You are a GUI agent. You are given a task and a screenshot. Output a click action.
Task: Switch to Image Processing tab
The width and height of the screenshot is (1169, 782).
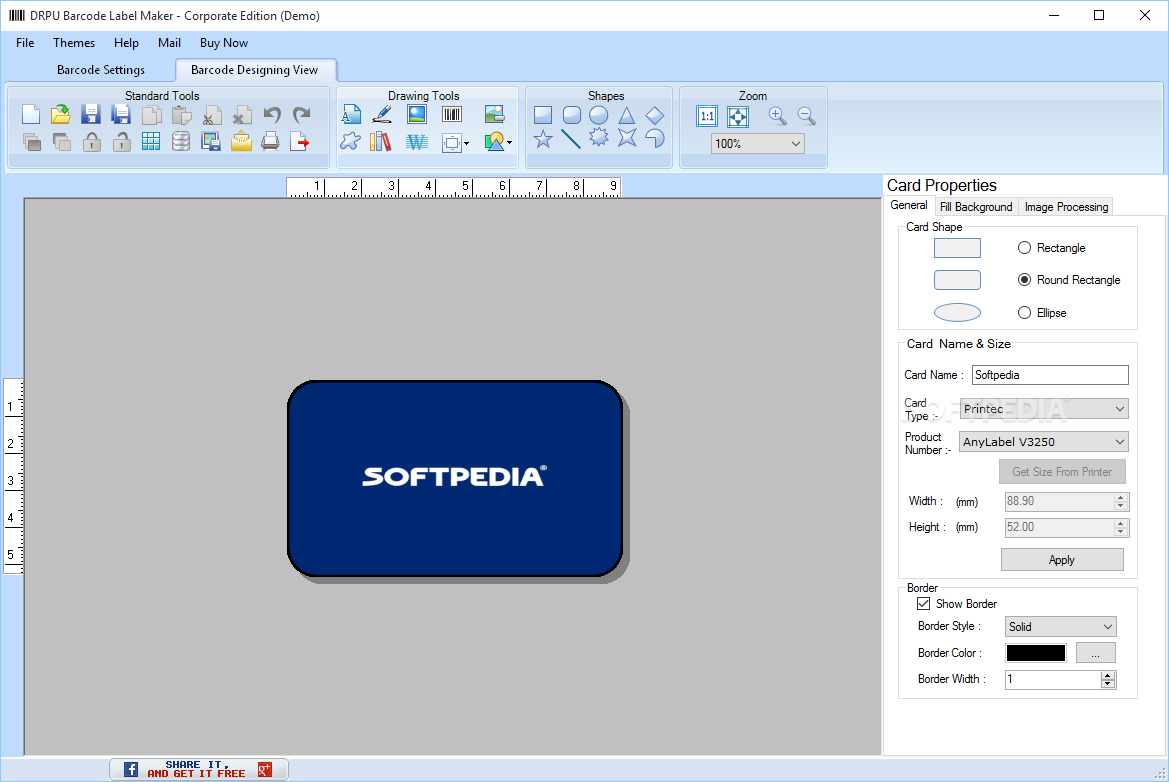1066,207
